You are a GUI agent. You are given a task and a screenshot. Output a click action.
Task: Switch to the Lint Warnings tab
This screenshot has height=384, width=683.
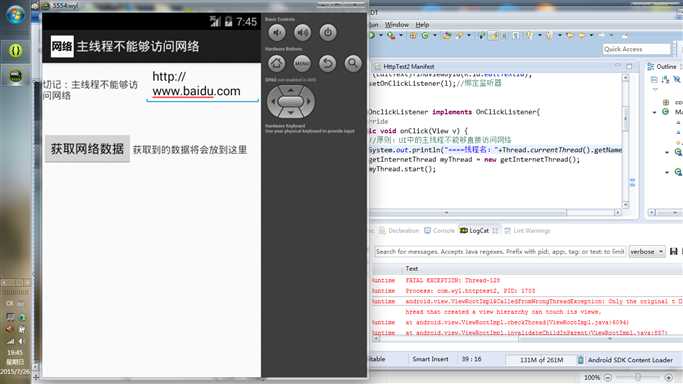pos(527,230)
